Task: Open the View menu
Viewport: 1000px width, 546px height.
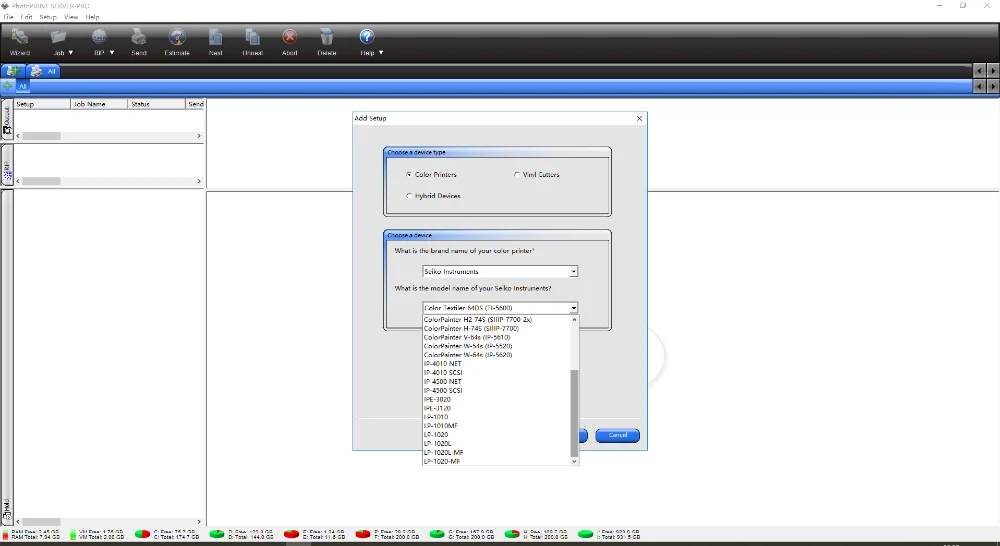Action: [71, 17]
